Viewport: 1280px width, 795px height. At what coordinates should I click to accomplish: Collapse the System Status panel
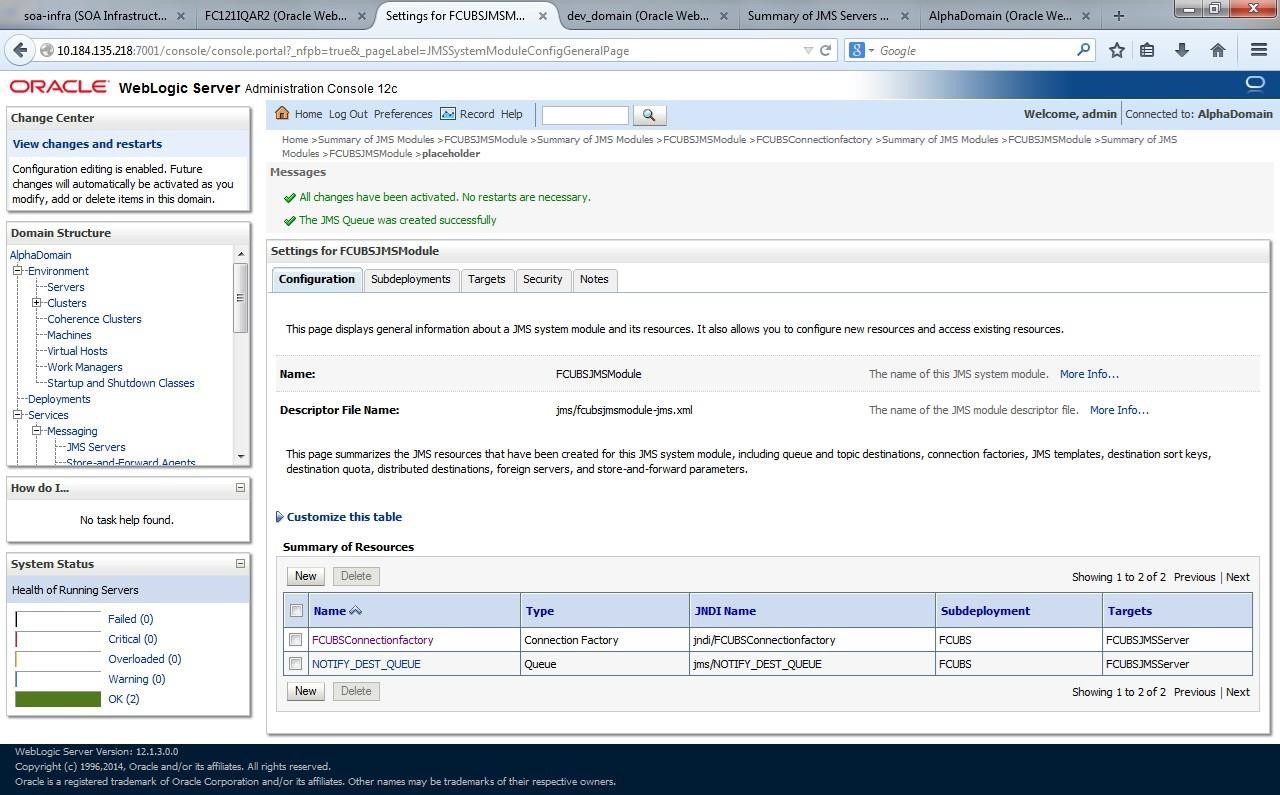(x=240, y=564)
